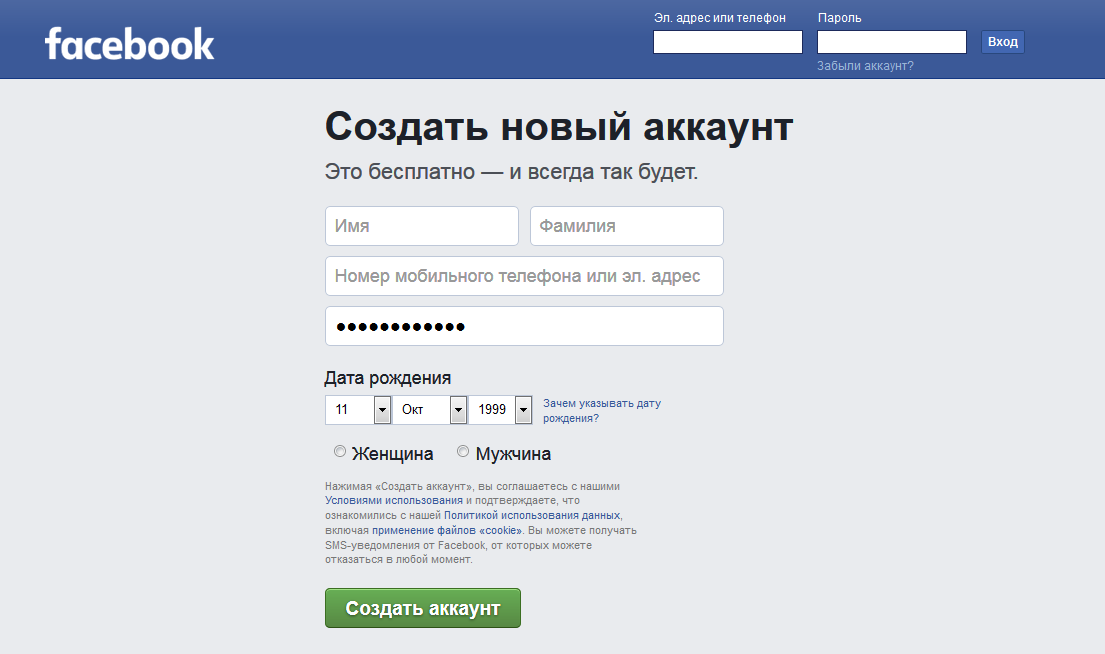Screen dimensions: 1105x654
Task: Open the применение файлов «cookie» link
Action: click(x=447, y=530)
